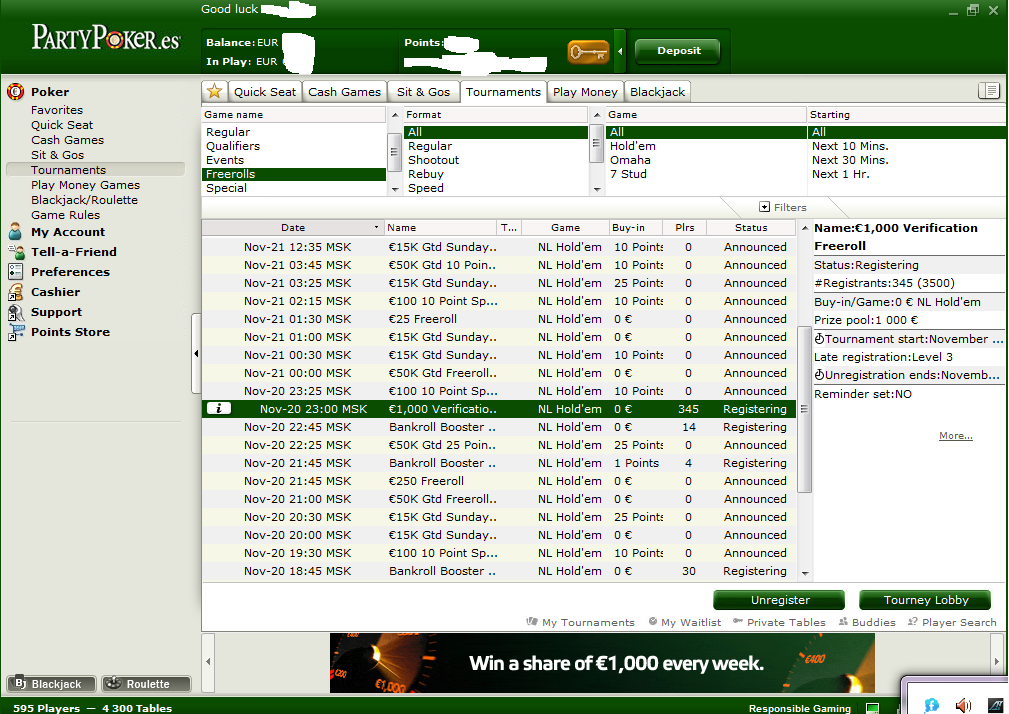The width and height of the screenshot is (1009, 714).
Task: Toggle the lobby view layout icon
Action: click(988, 91)
